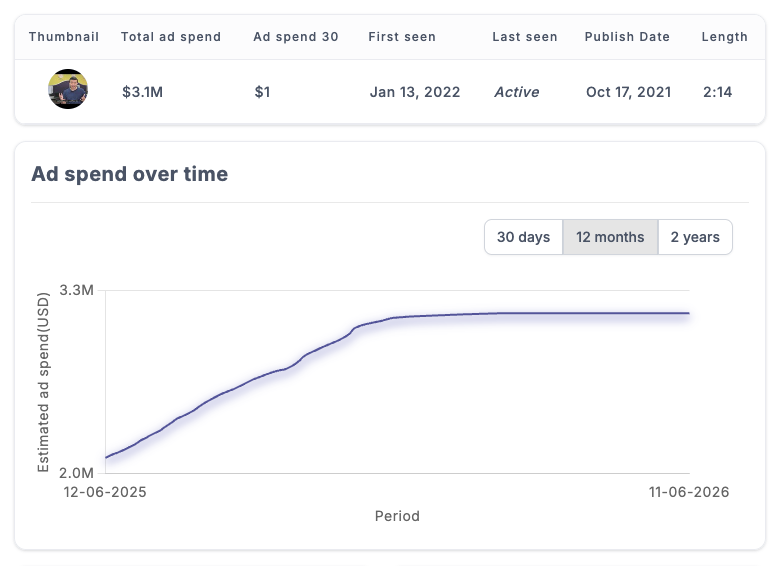
Task: Click the 2:14 length value
Action: pos(718,92)
